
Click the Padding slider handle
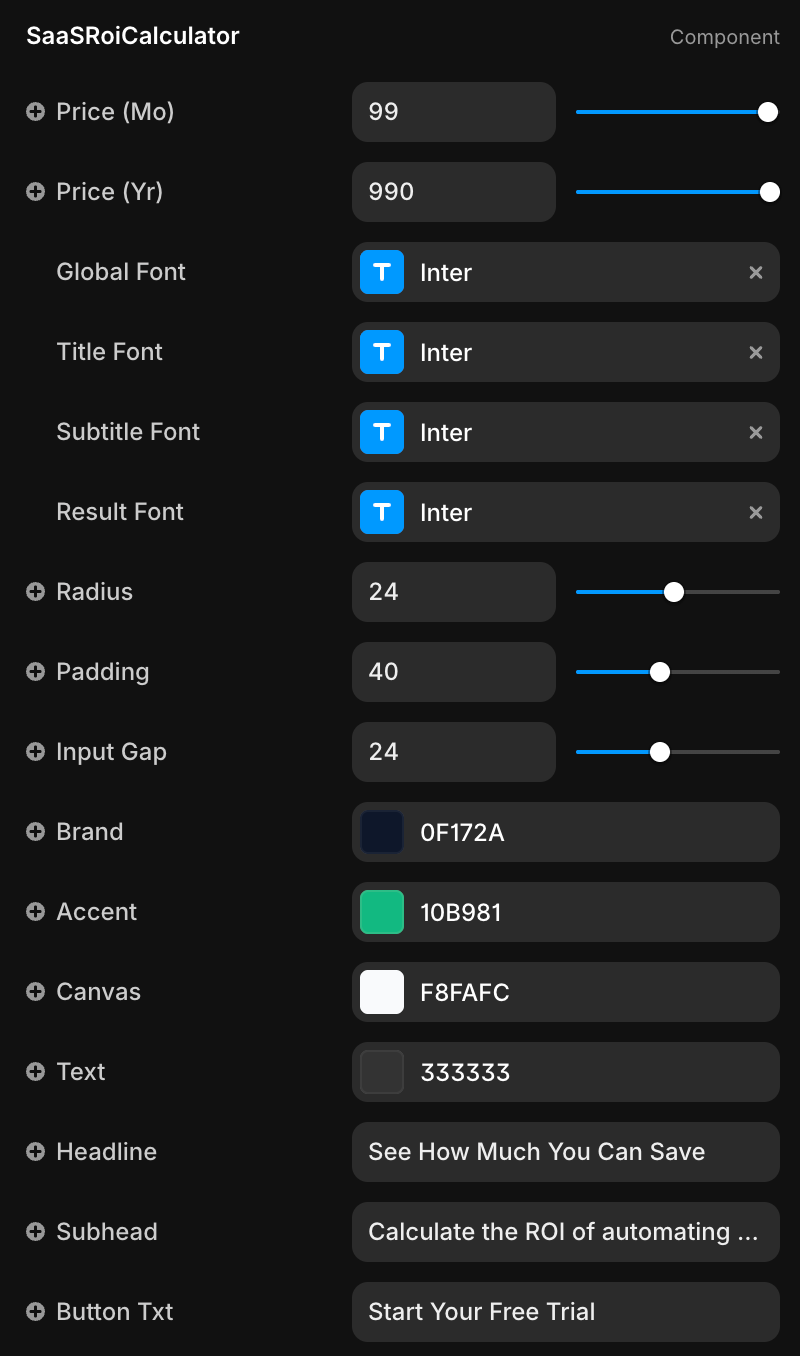point(660,672)
